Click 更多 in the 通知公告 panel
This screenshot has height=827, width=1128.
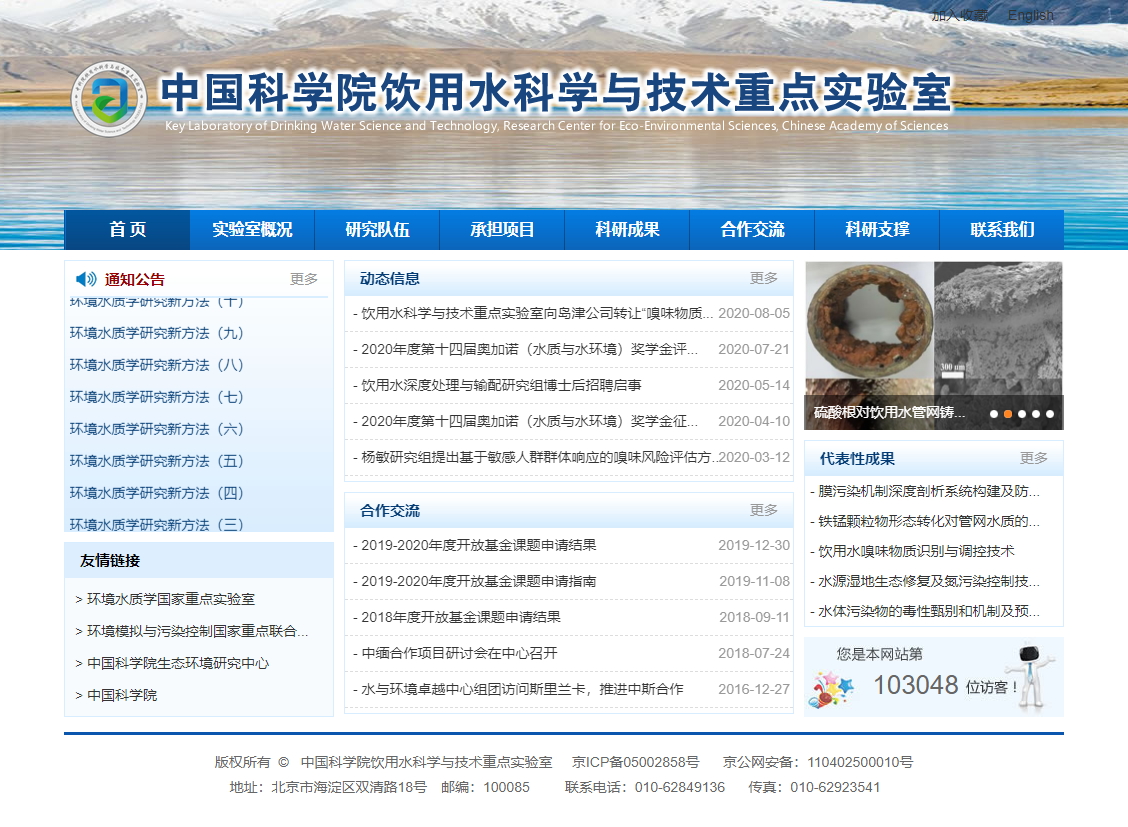(304, 279)
